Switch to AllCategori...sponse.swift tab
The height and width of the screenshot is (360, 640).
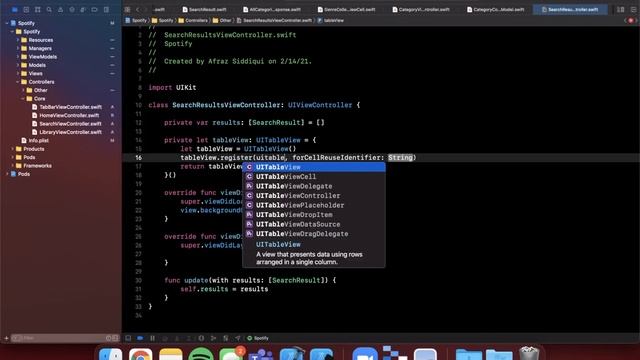click(271, 9)
